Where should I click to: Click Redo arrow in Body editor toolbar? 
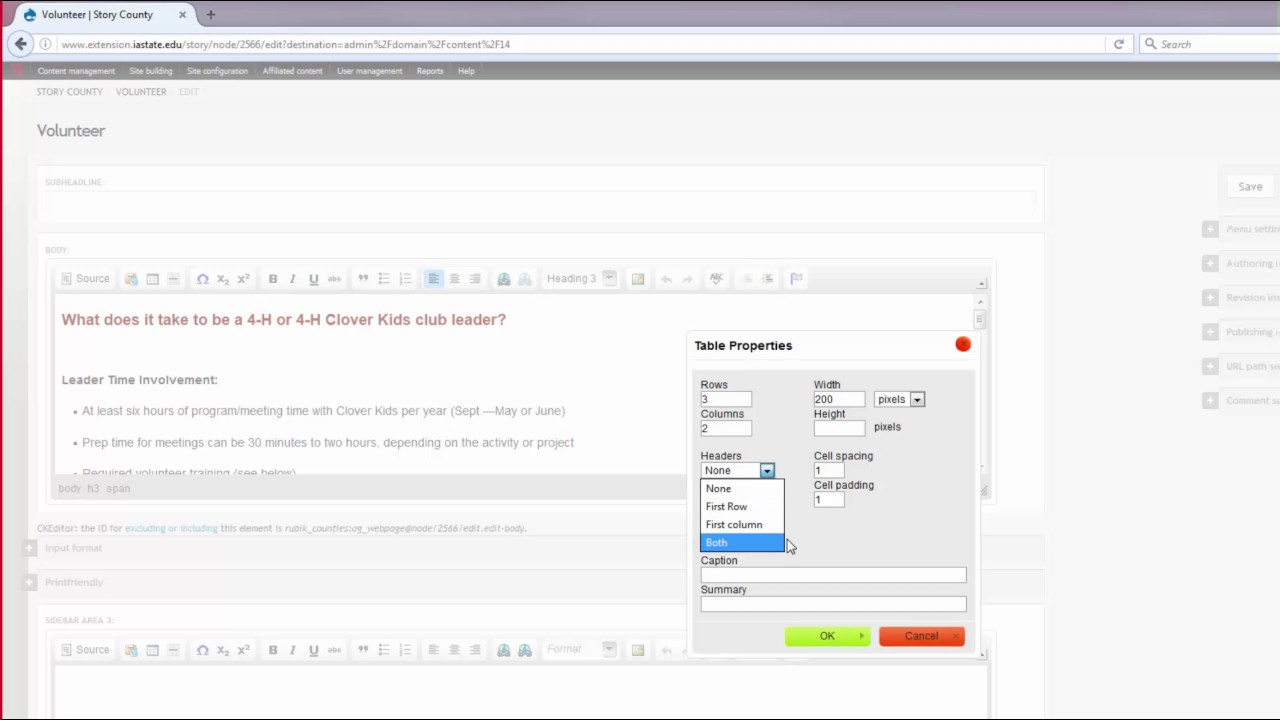pyautogui.click(x=687, y=279)
